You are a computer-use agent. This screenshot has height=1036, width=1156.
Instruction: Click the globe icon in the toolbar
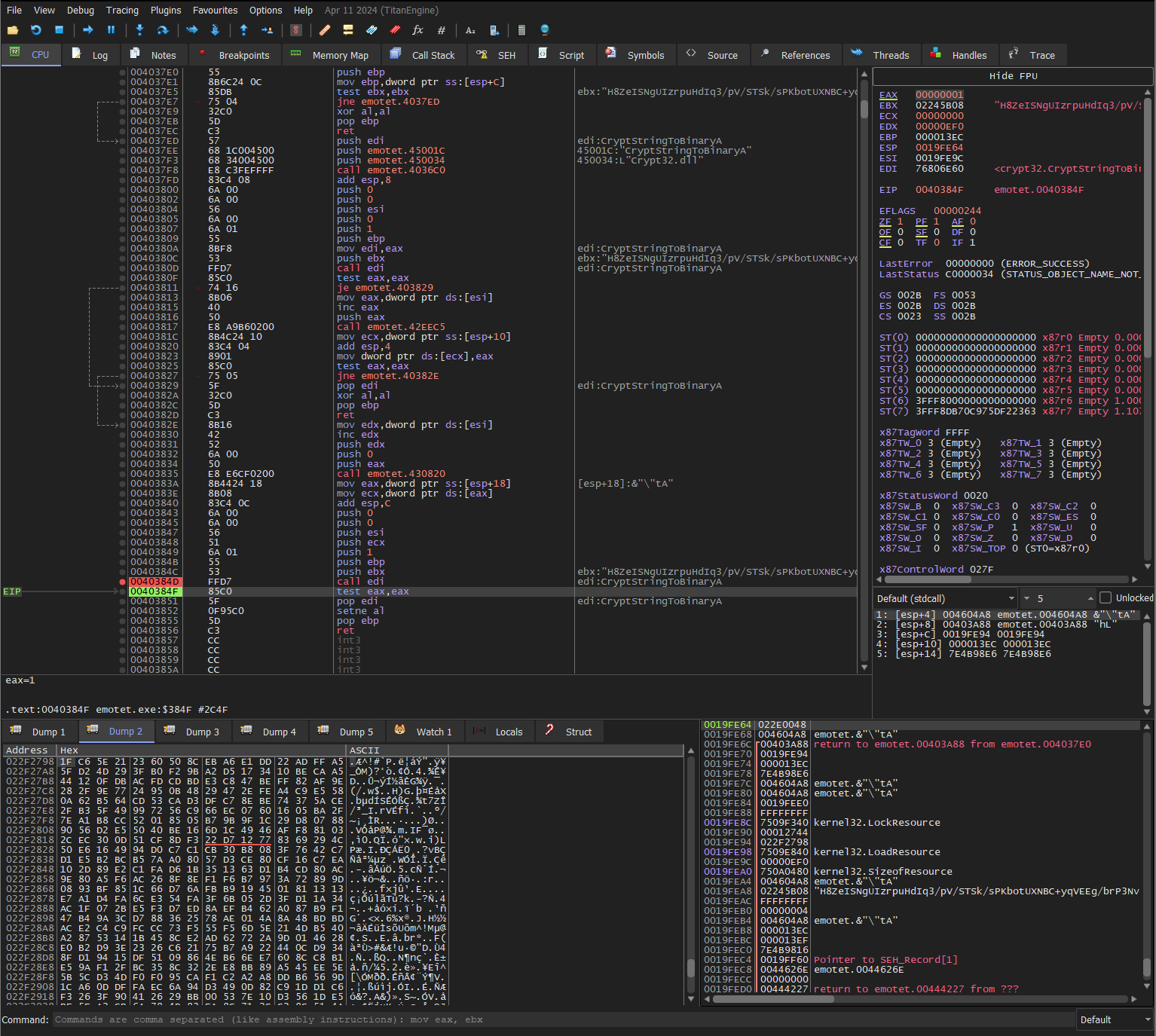(545, 30)
